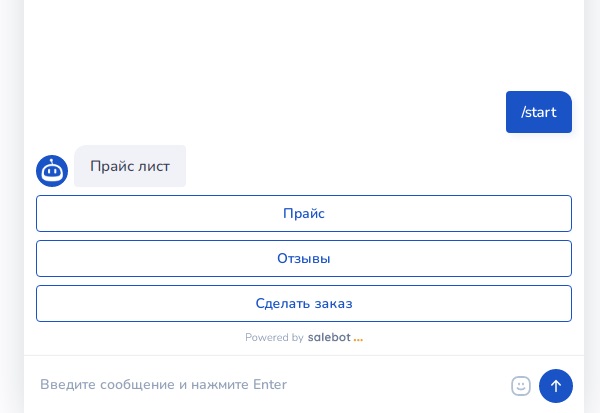Screen dimensions: 600x413
Task: Click the bot avatar icon
Action: coord(52,171)
